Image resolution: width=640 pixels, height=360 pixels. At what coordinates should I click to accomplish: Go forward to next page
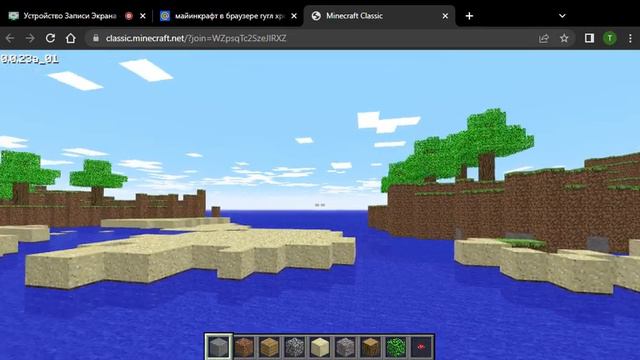point(30,38)
